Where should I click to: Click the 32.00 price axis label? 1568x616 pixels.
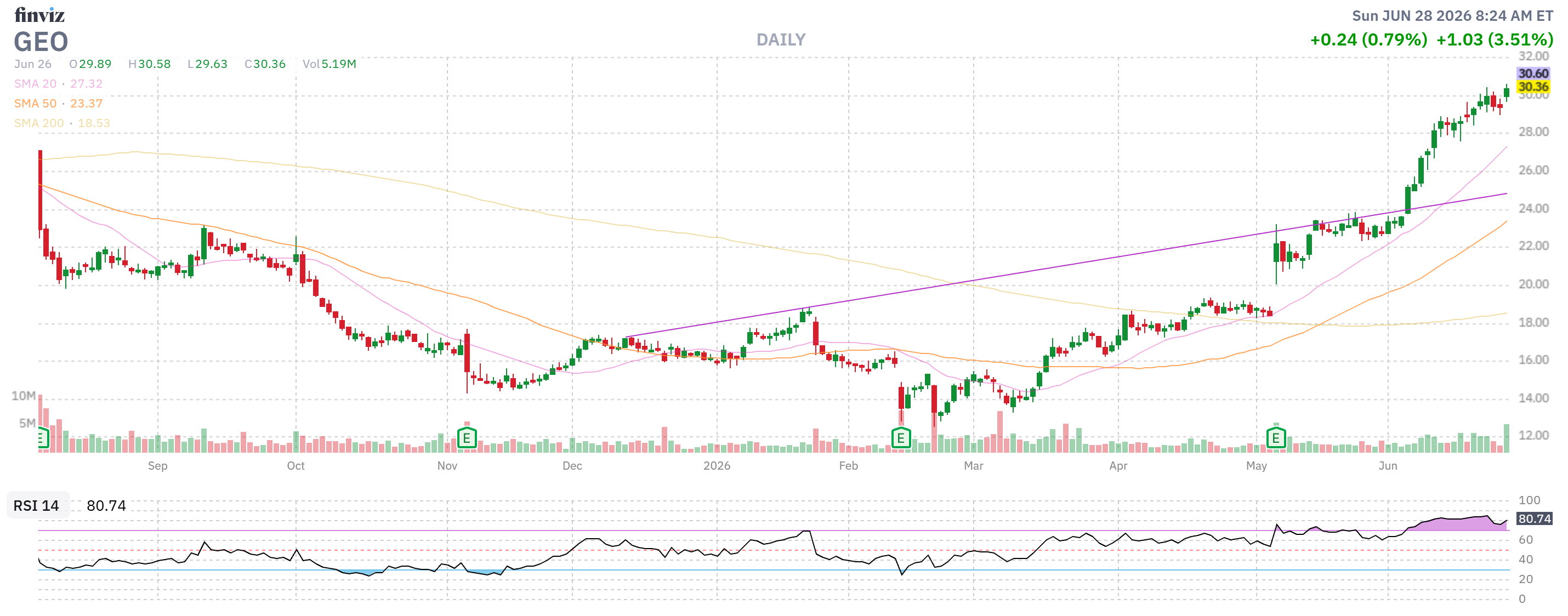click(1533, 56)
